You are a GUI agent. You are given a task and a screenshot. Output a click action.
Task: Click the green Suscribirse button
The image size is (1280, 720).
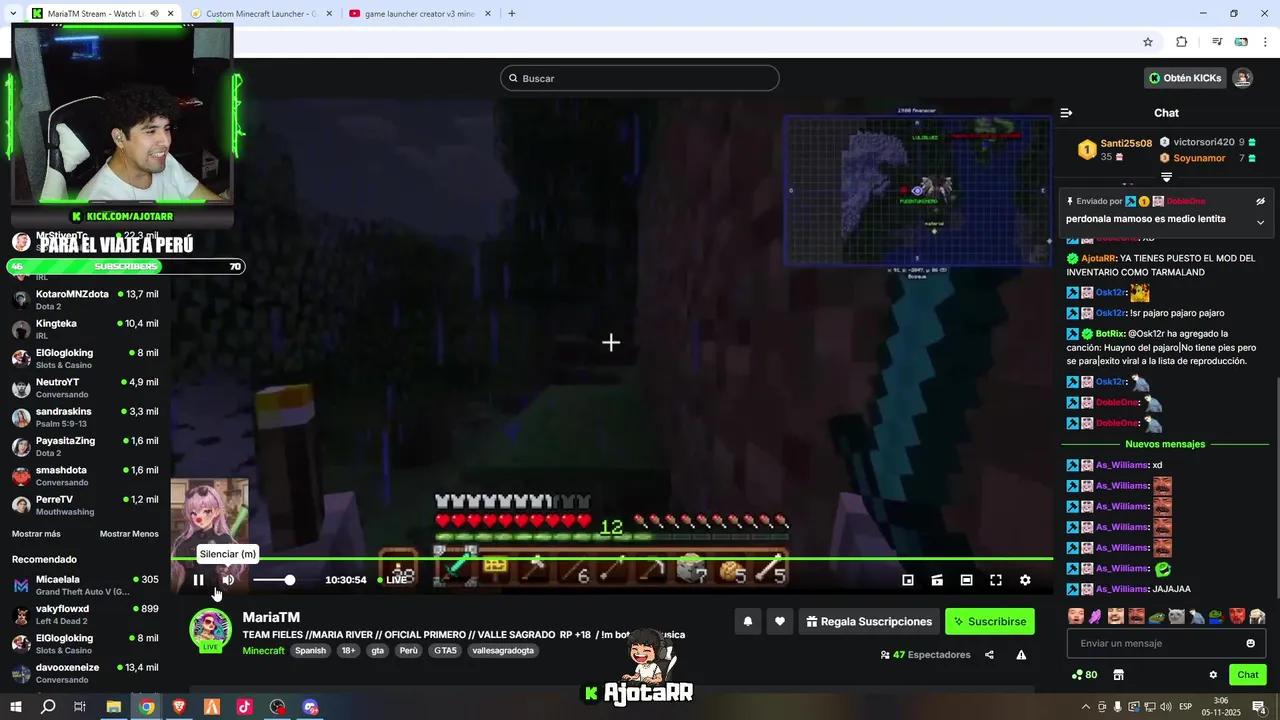[990, 621]
